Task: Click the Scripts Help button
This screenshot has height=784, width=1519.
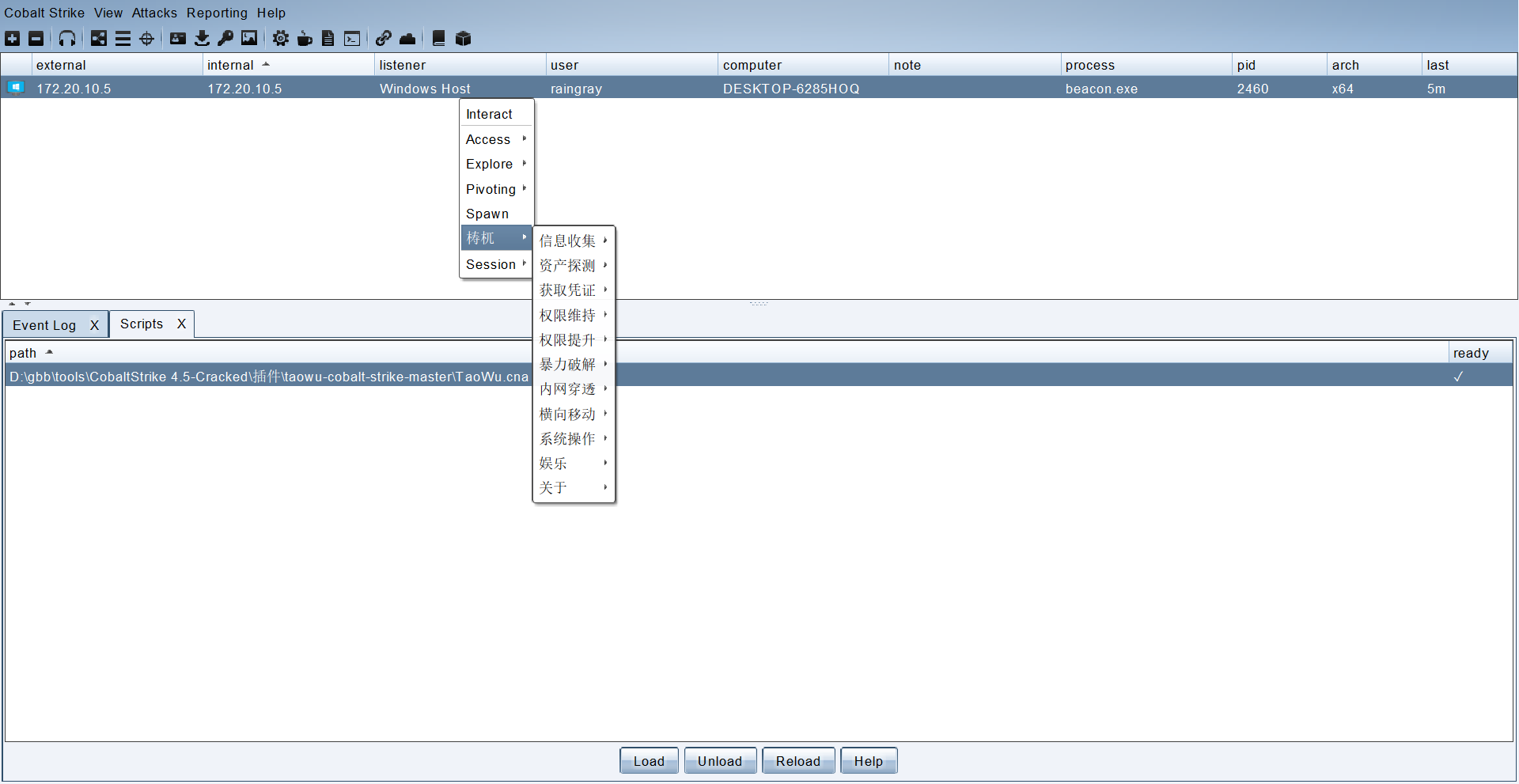Action: tap(868, 761)
